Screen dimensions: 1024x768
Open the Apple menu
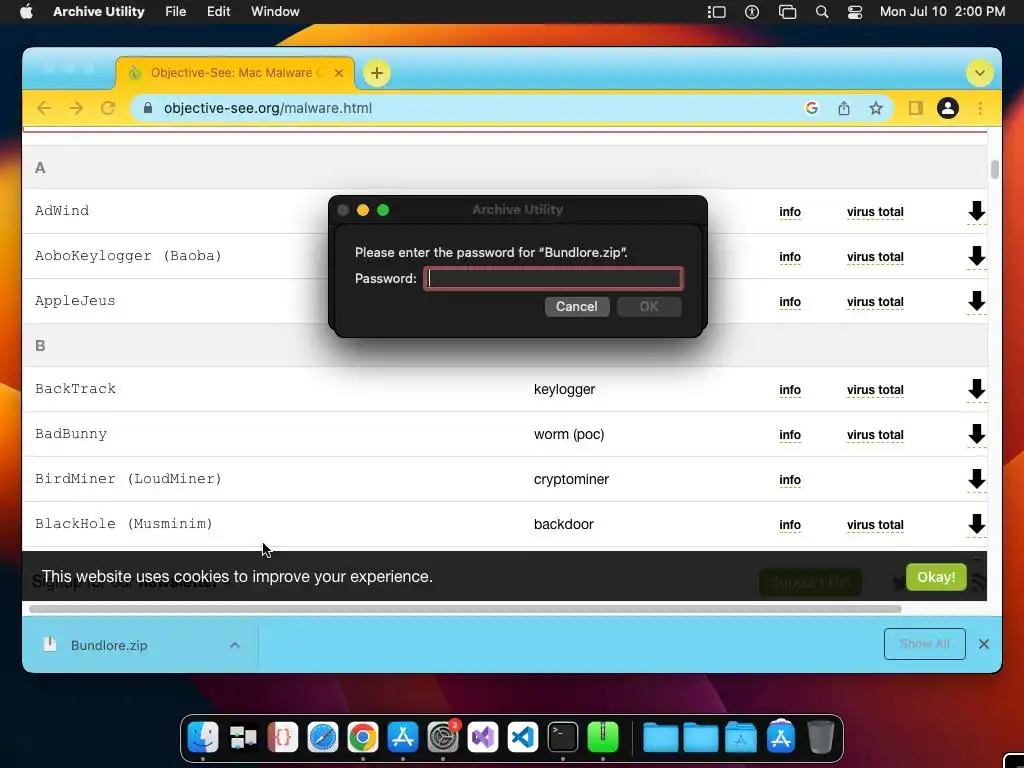click(26, 12)
